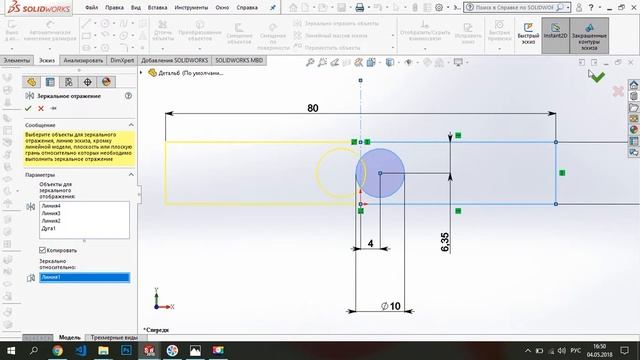
Task: Select Линия1 in Зеркально относительно field
Action: pos(84,277)
